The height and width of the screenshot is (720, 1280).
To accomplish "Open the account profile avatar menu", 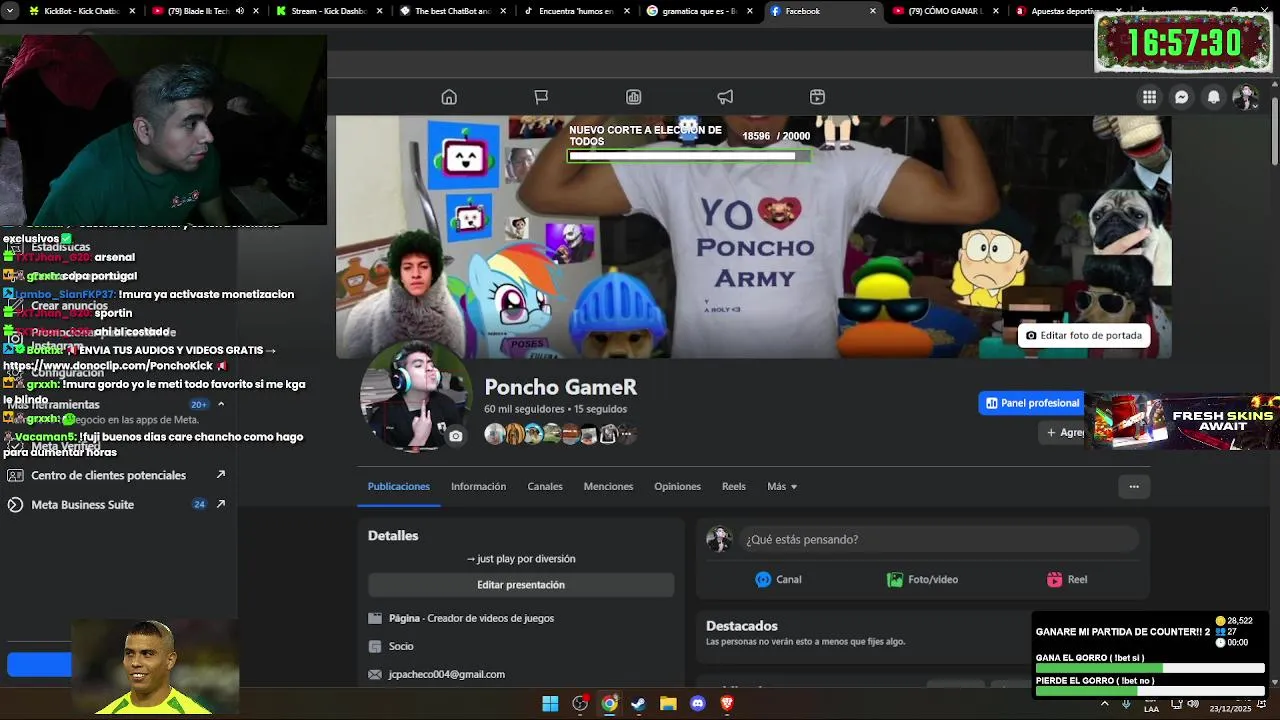I will tap(1245, 97).
